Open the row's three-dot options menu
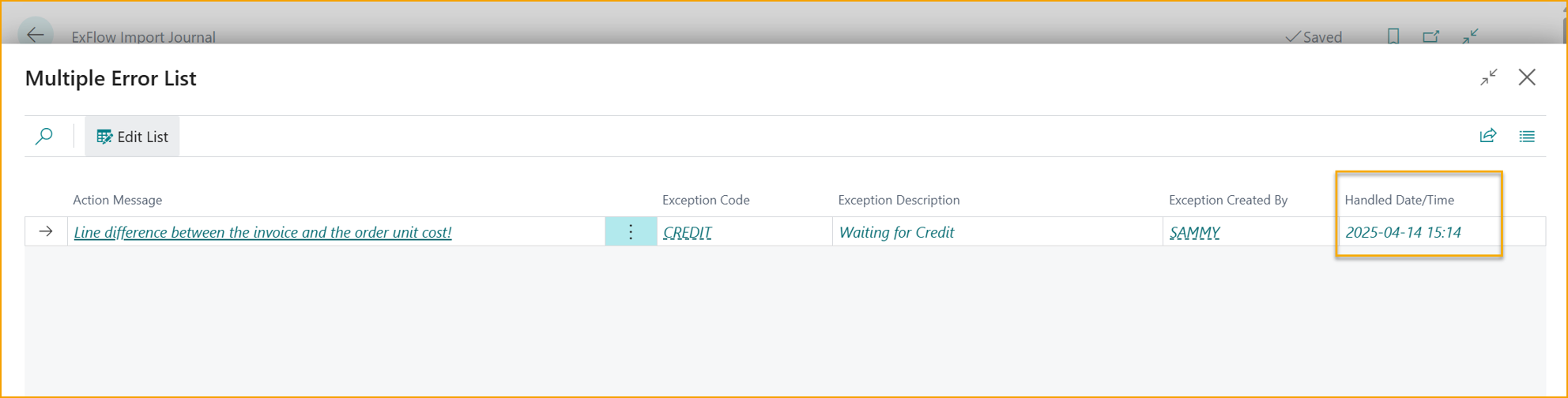 point(631,232)
